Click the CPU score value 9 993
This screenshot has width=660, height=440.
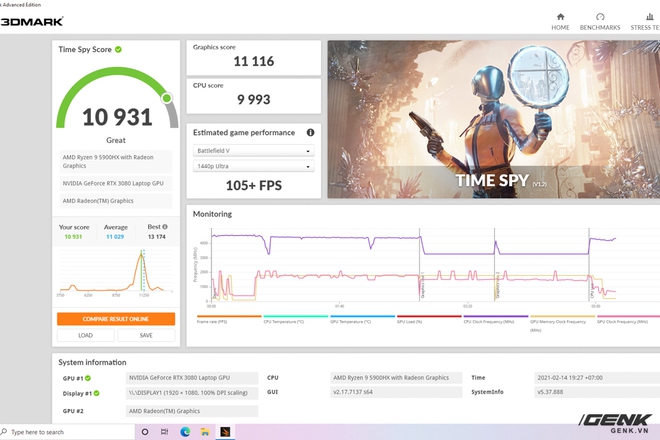(254, 100)
